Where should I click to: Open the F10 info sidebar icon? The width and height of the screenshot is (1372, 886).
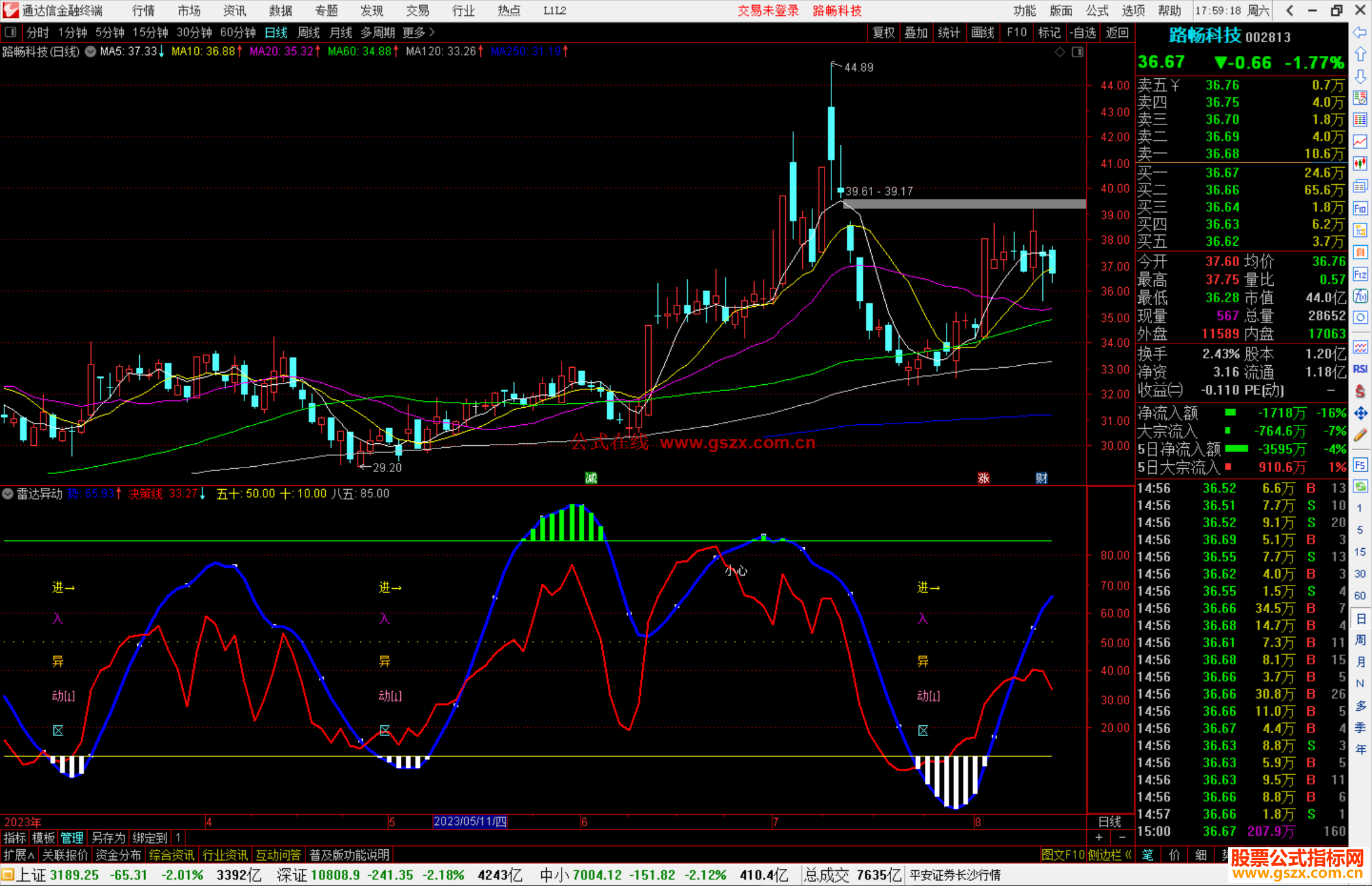[1360, 208]
